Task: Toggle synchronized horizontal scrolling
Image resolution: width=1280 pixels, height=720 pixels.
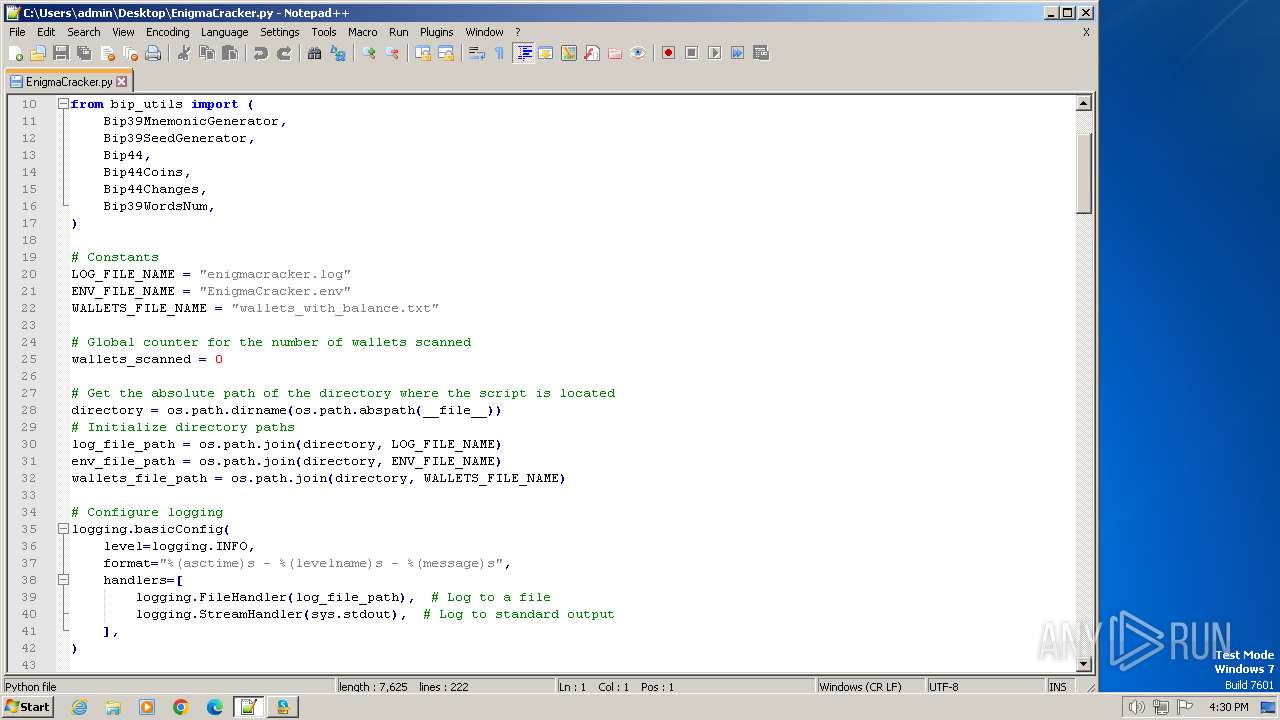Action: 446,53
